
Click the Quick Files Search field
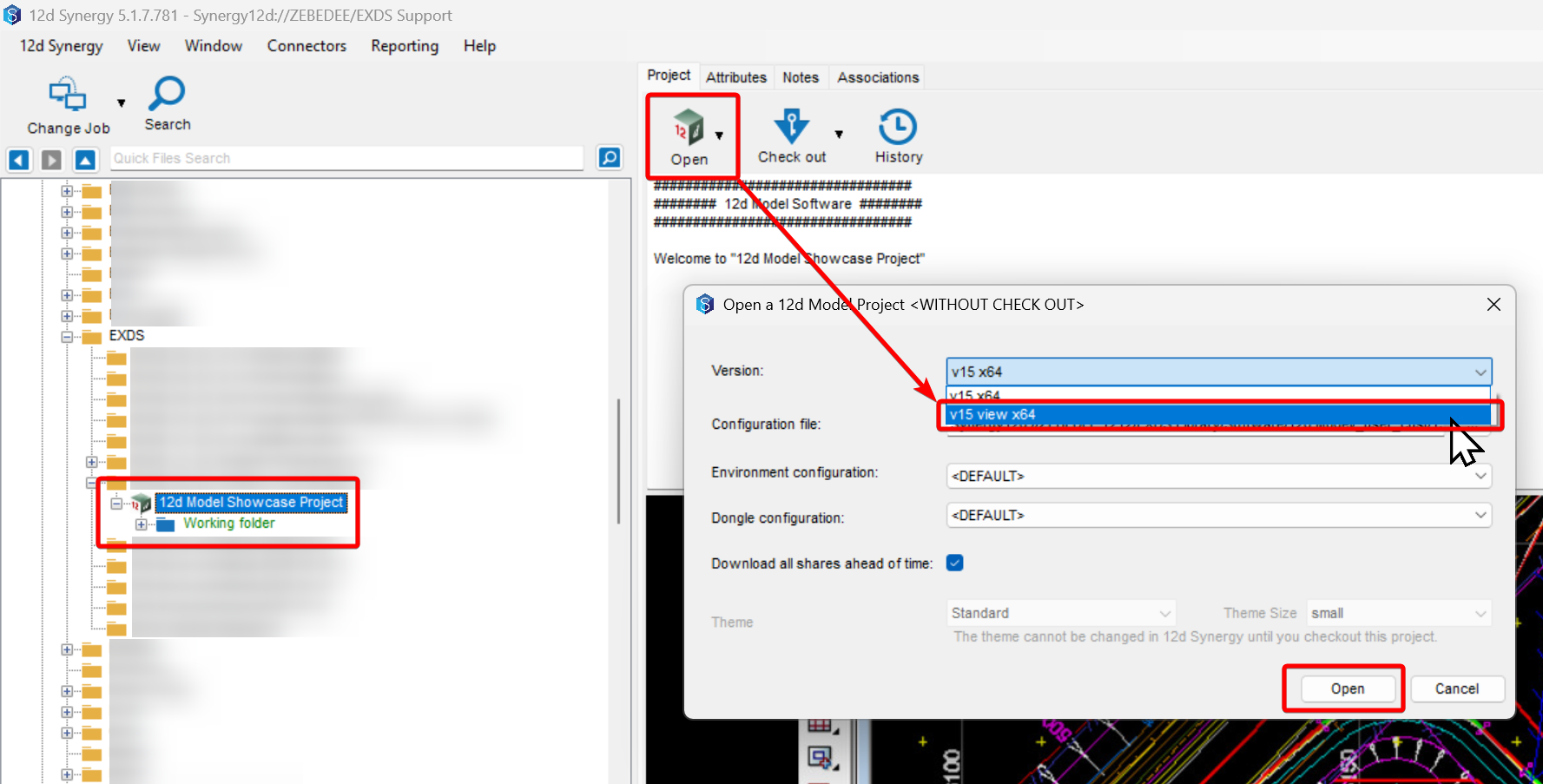pyautogui.click(x=347, y=158)
